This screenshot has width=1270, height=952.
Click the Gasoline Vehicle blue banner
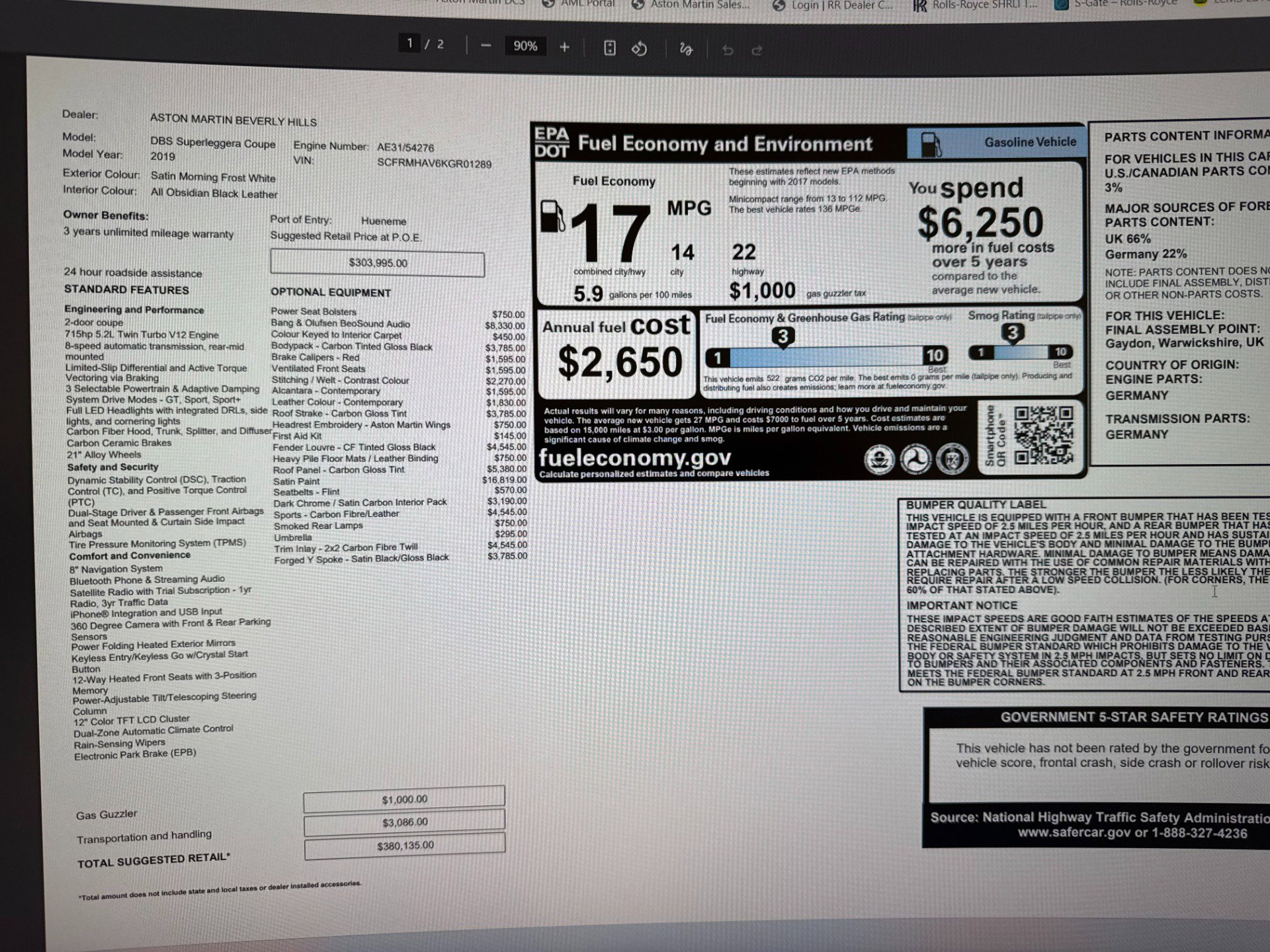tap(995, 142)
